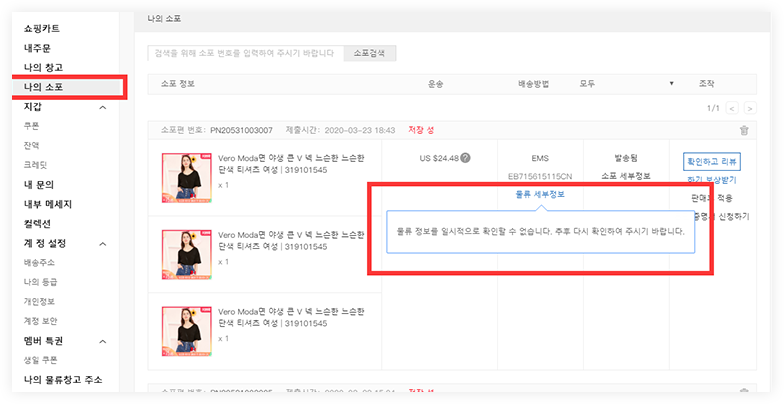Image resolution: width=784 pixels, height=404 pixels.
Task: Collapse the 멤버 특권 sidebar section
Action: (x=104, y=340)
